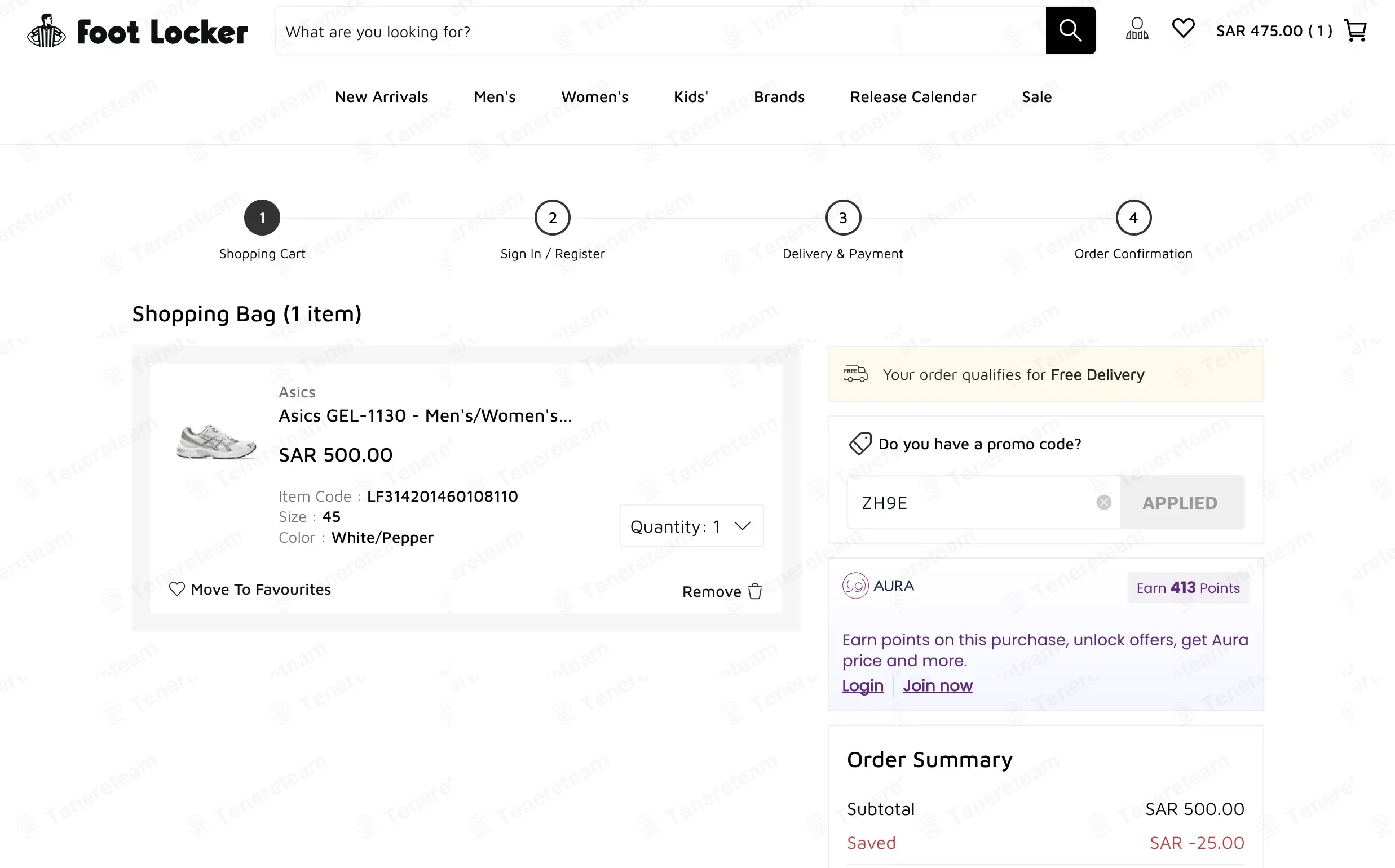Click 'Do you have a promo code?' text
This screenshot has width=1395, height=868.
[979, 444]
